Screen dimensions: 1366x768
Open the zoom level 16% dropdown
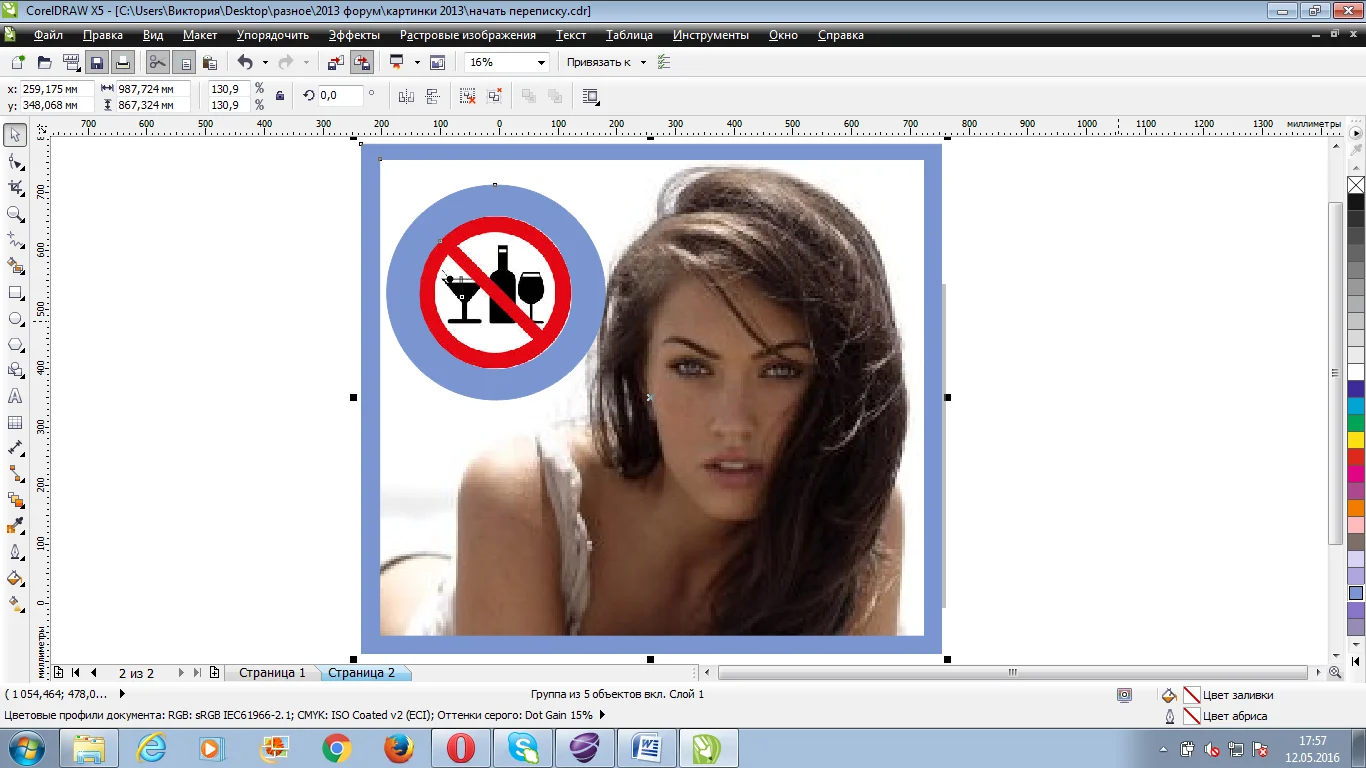541,62
